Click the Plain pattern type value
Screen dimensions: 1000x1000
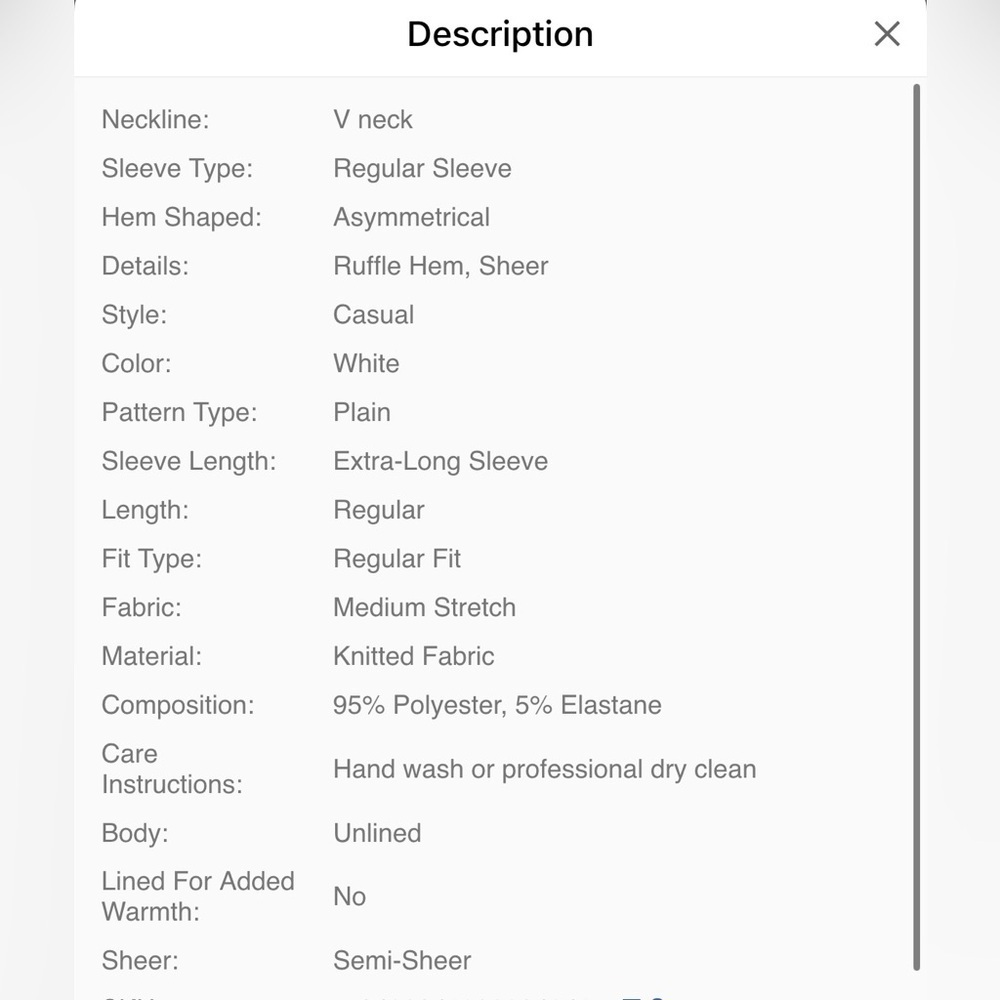[x=362, y=412]
